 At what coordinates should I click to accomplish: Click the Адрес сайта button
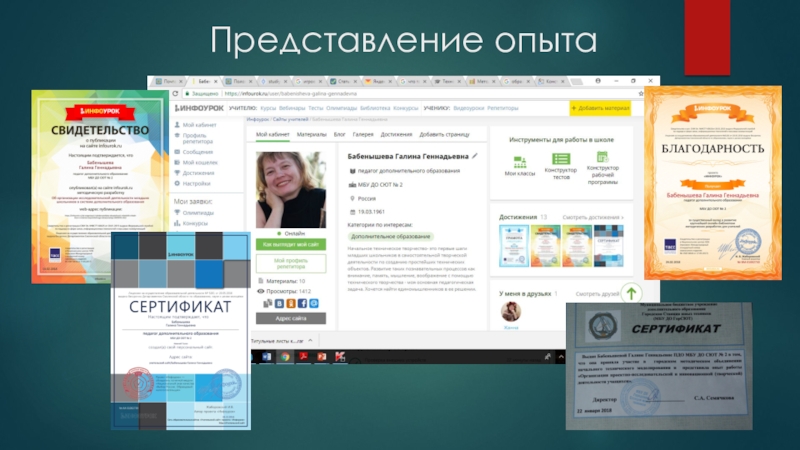[291, 318]
